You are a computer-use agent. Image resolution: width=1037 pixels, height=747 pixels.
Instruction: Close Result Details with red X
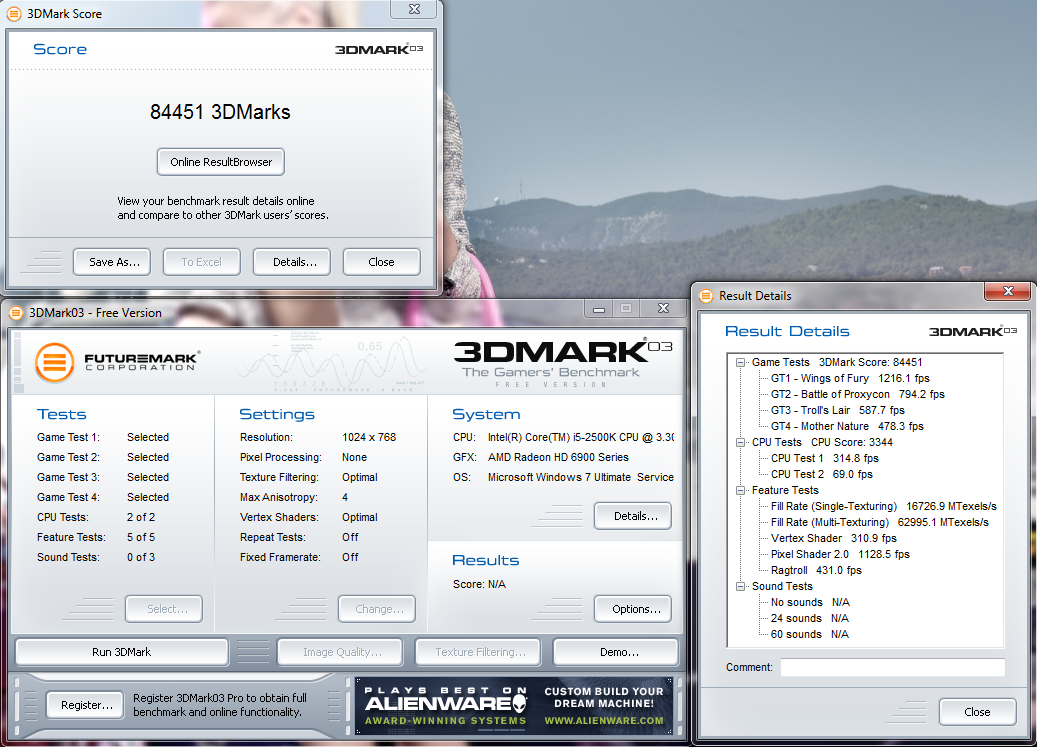(x=1008, y=292)
